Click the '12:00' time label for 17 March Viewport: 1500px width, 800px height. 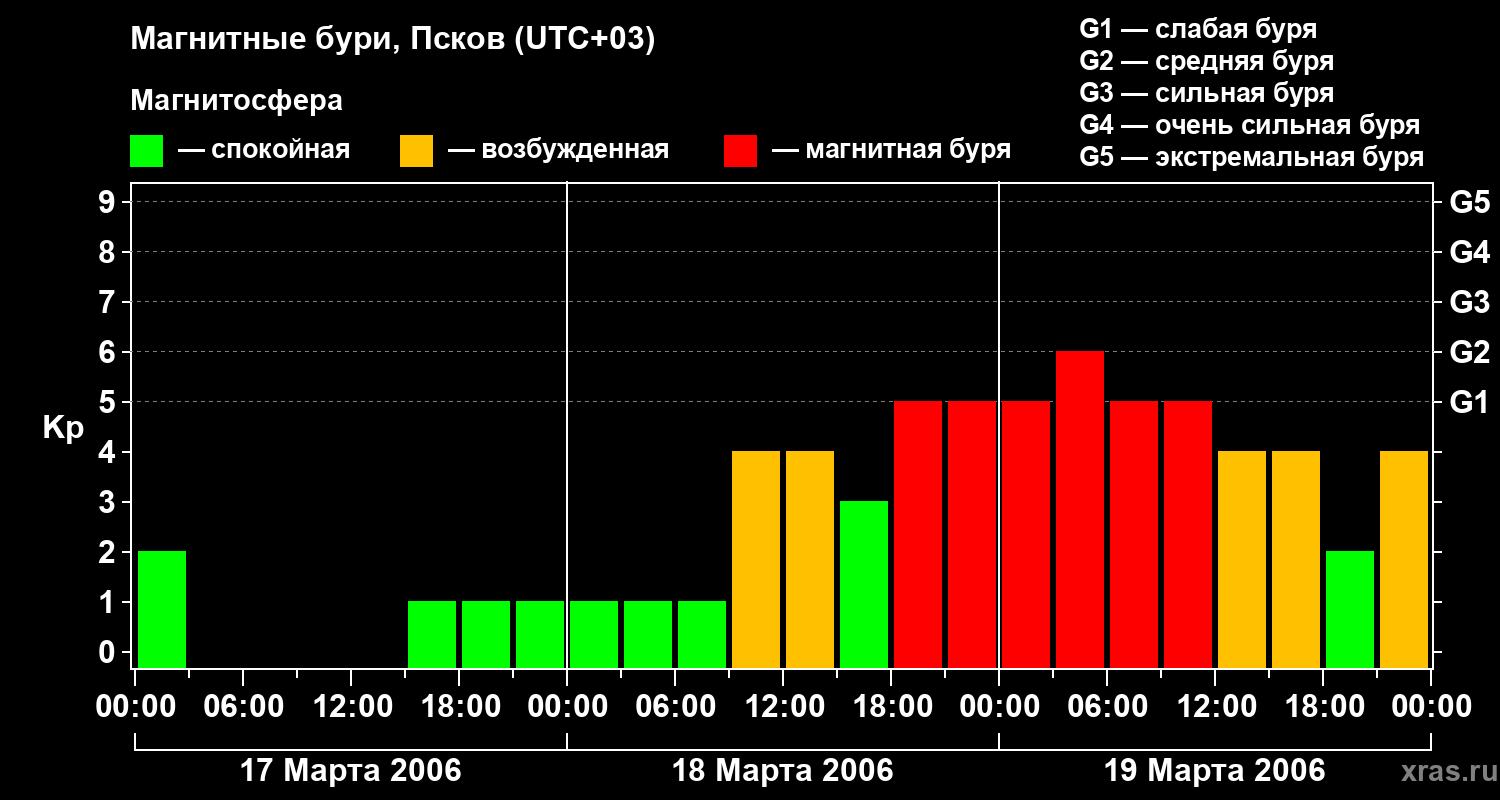tap(352, 707)
